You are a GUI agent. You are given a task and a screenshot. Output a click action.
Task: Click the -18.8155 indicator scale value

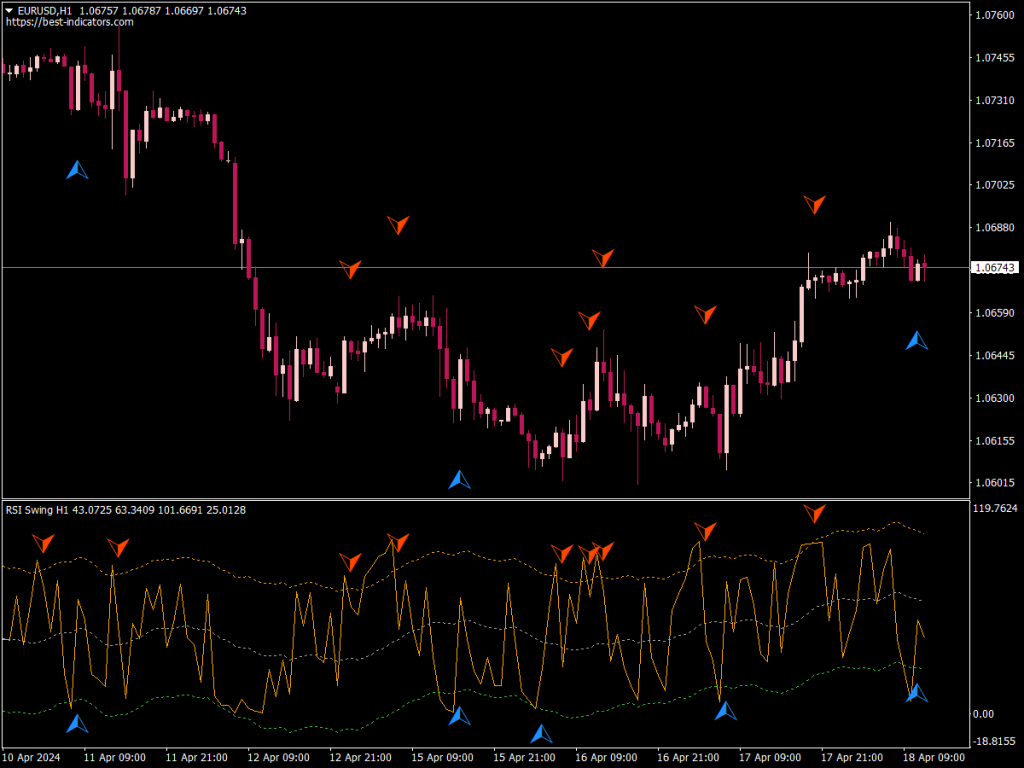point(995,741)
